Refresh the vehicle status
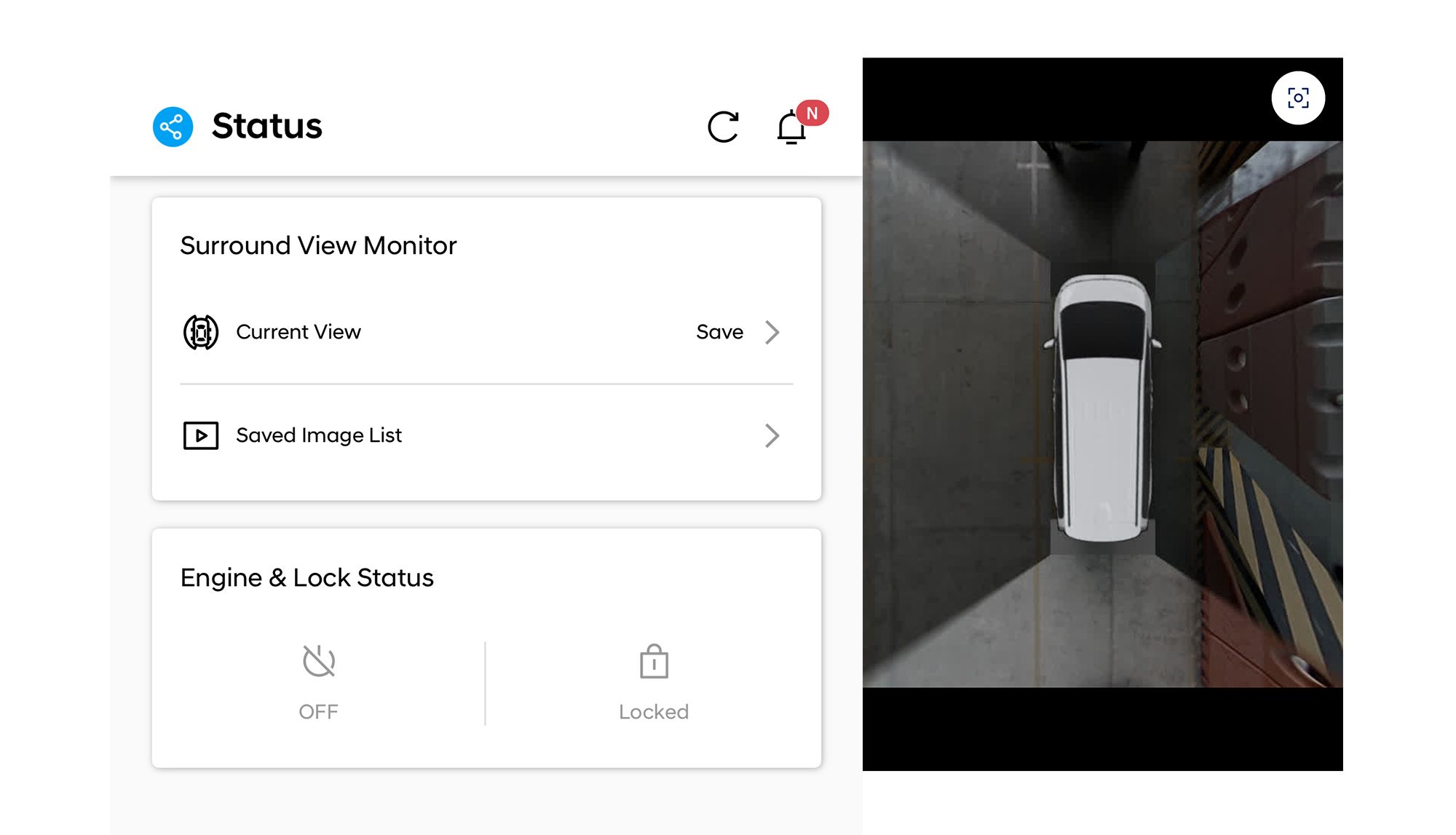The height and width of the screenshot is (835, 1456). click(723, 127)
